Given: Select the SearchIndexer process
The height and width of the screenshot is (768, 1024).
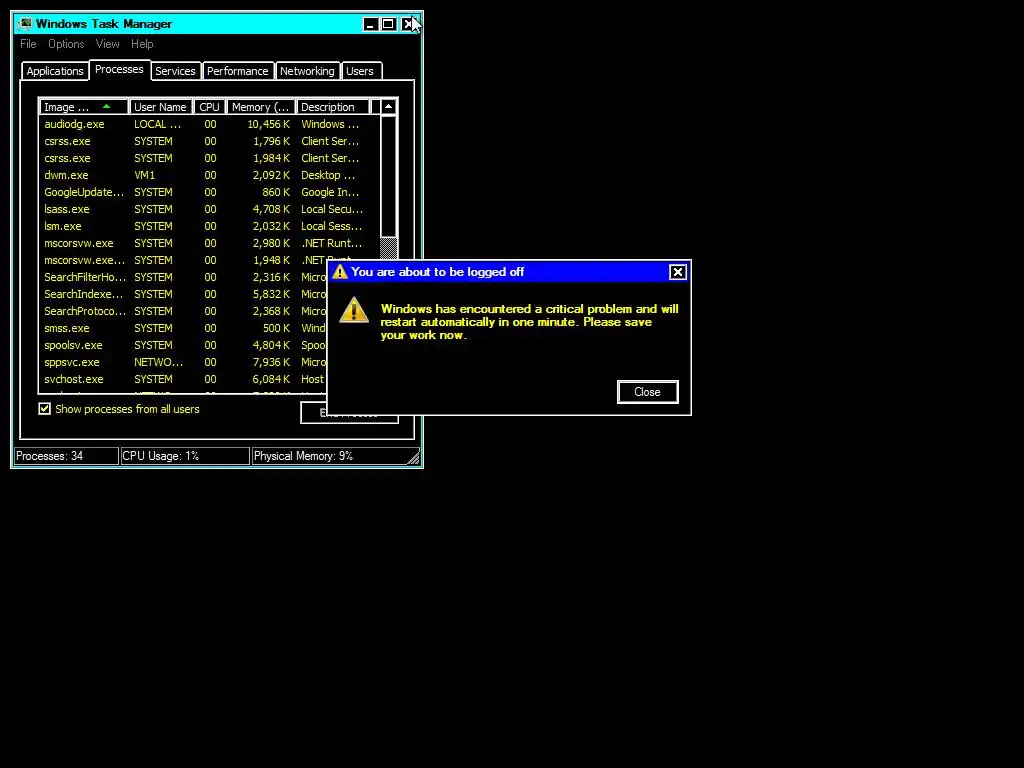Looking at the screenshot, I should (x=183, y=294).
